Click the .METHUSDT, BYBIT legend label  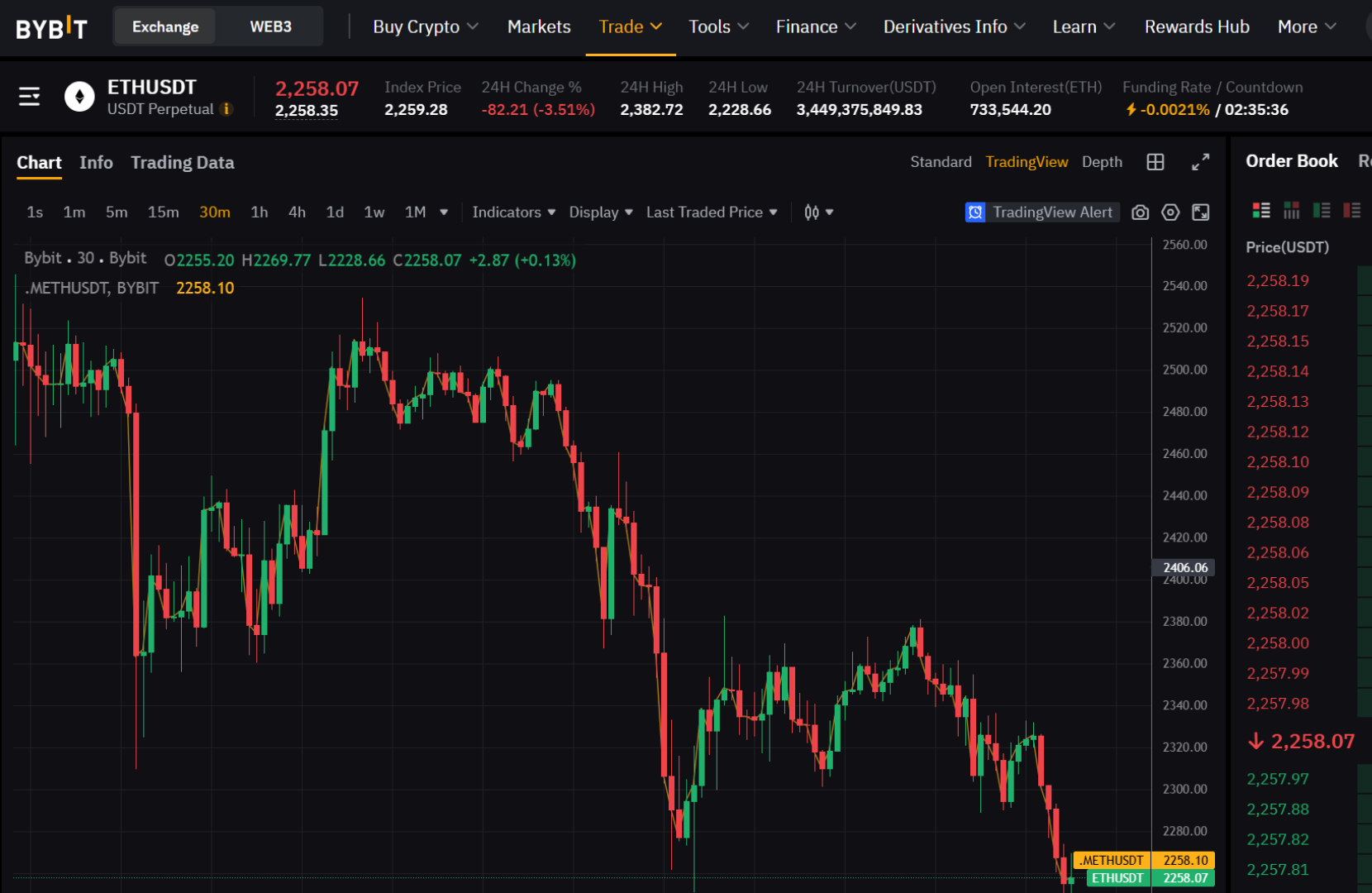click(x=92, y=288)
